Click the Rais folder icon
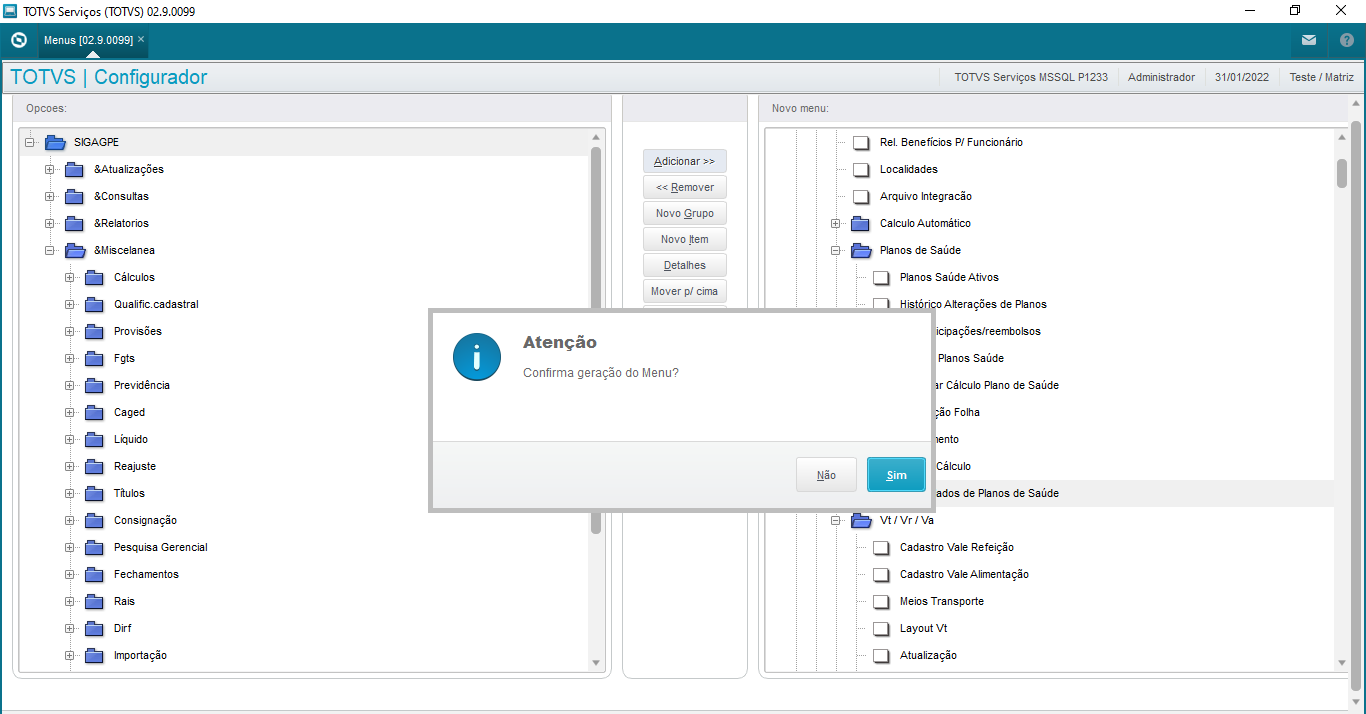 tap(95, 601)
